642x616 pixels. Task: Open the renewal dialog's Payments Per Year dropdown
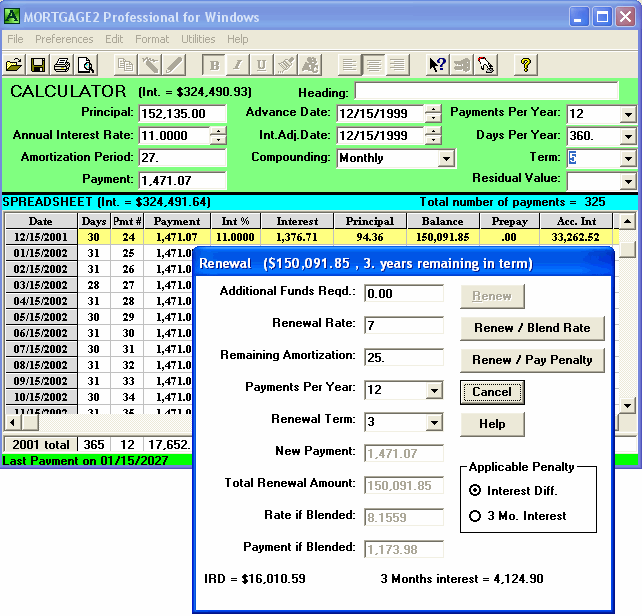click(434, 391)
